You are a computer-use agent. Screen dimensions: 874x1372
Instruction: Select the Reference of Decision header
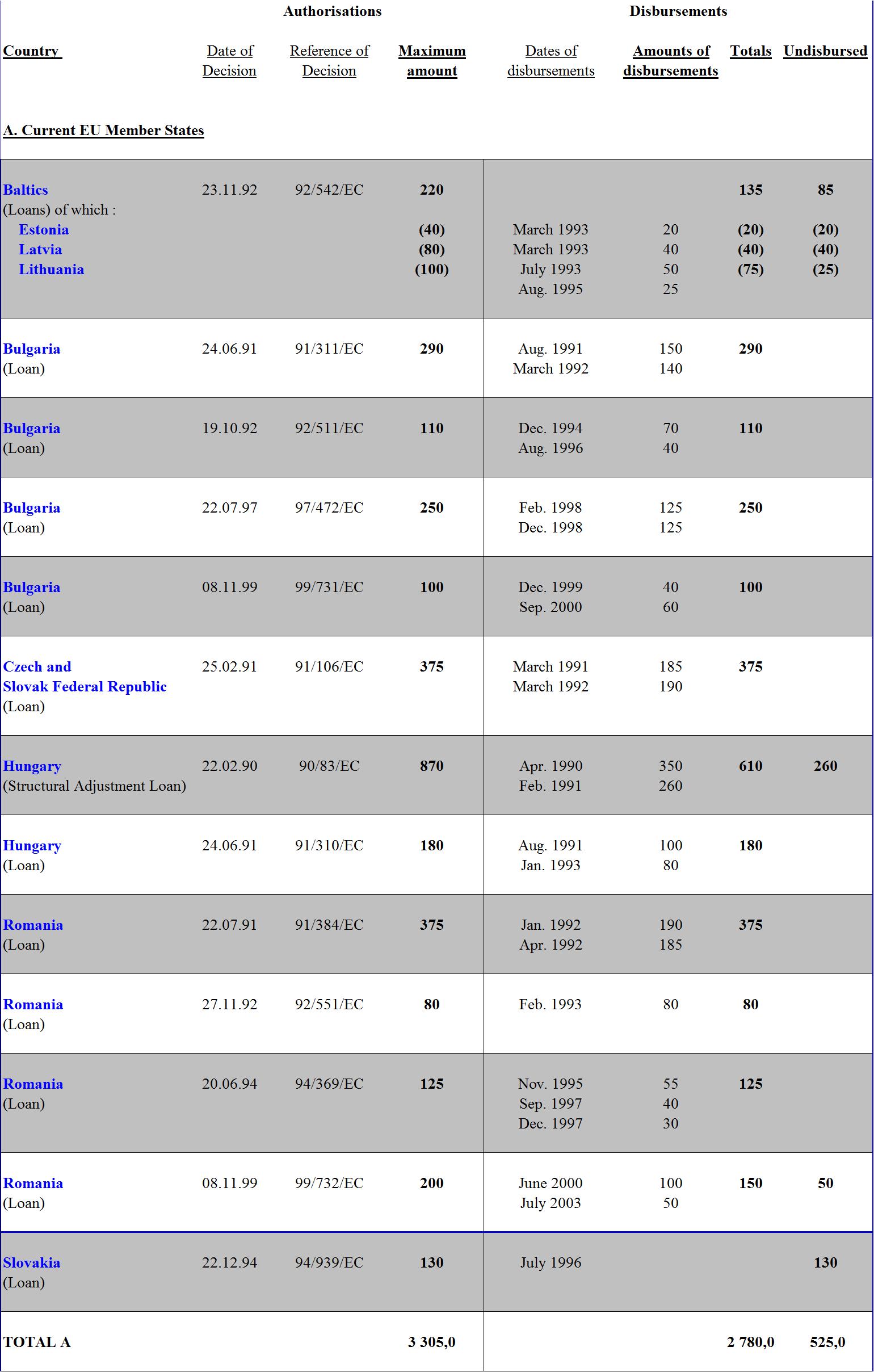(x=329, y=61)
